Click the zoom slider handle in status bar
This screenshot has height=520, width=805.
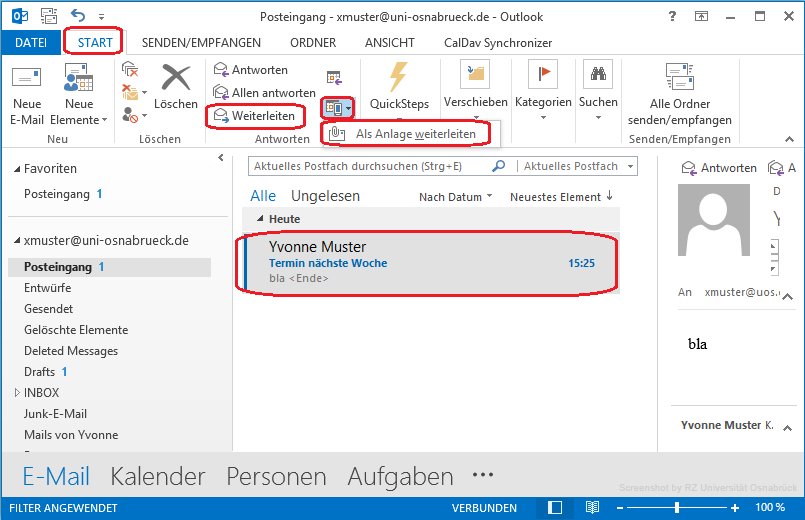click(x=677, y=508)
